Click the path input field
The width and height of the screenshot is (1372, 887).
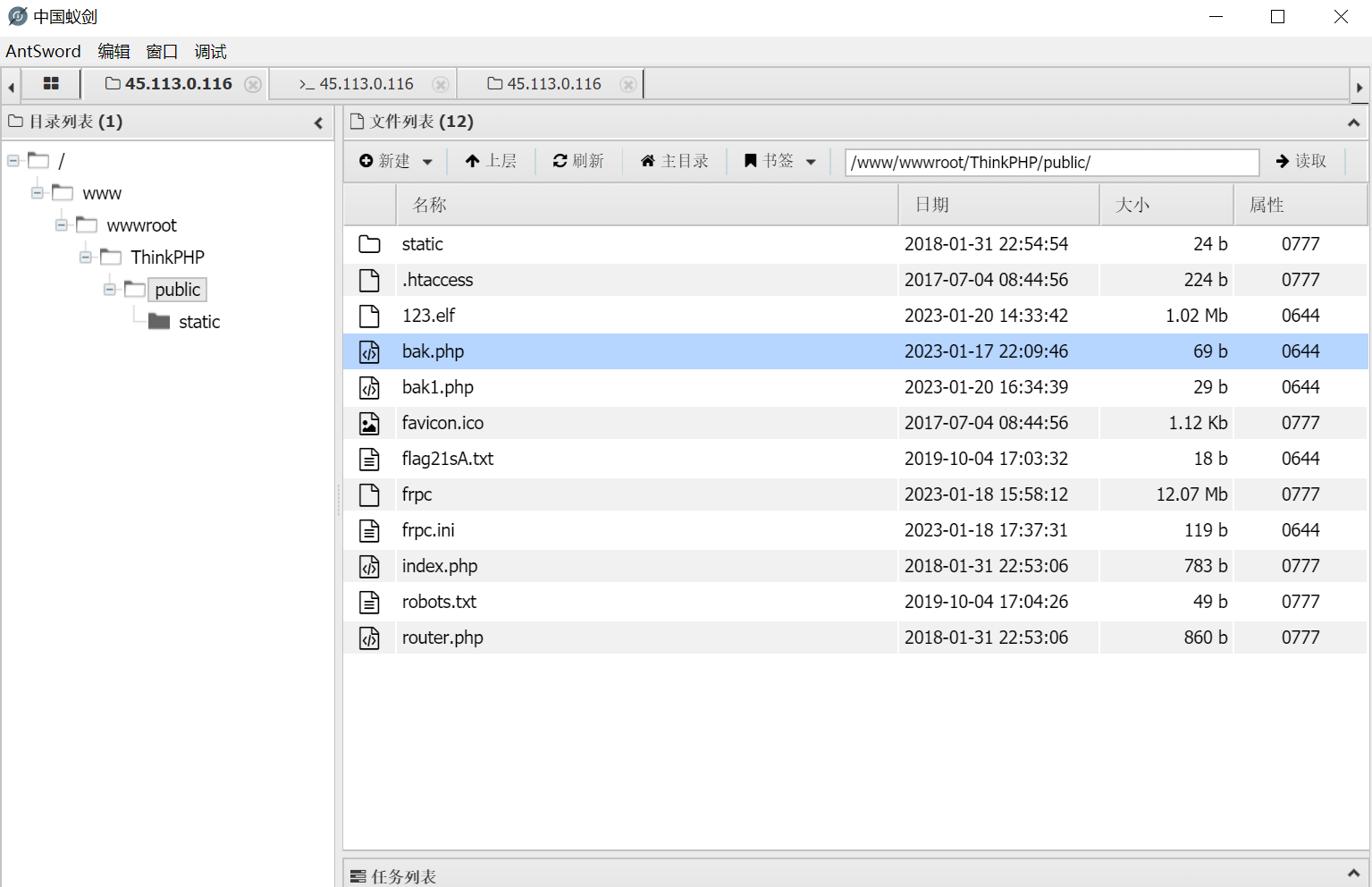(1052, 163)
